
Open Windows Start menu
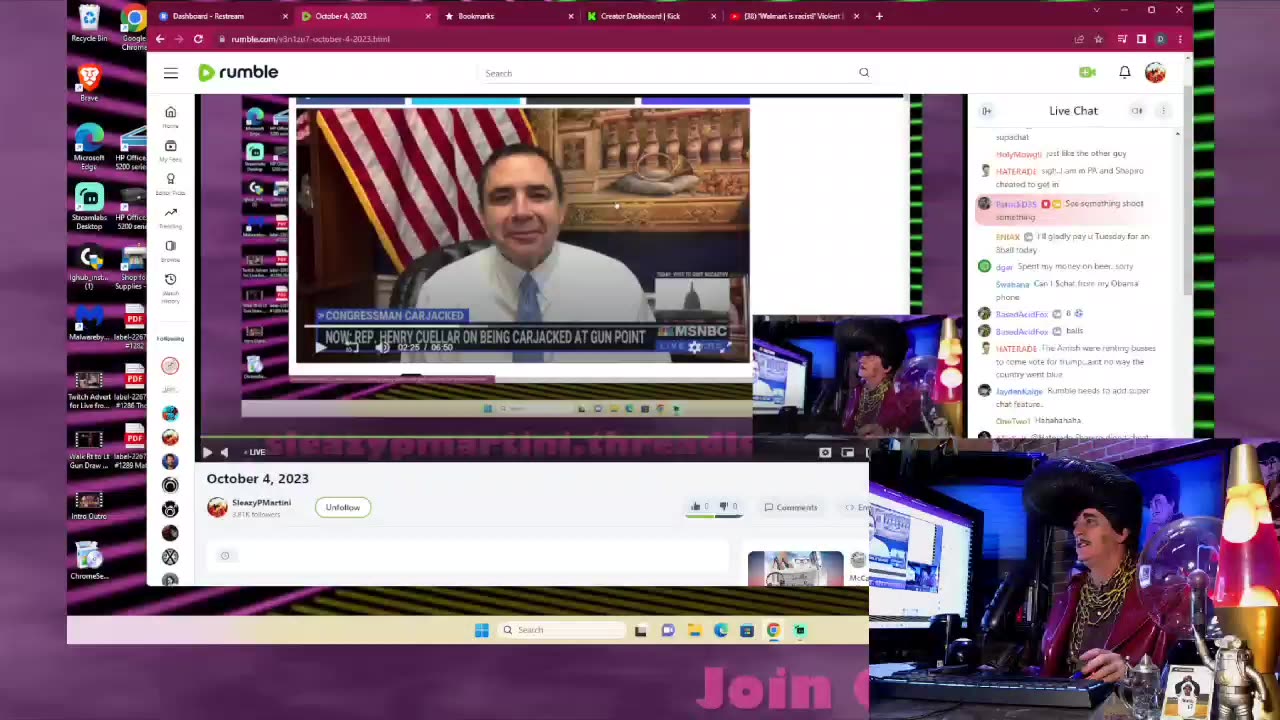pyautogui.click(x=481, y=630)
